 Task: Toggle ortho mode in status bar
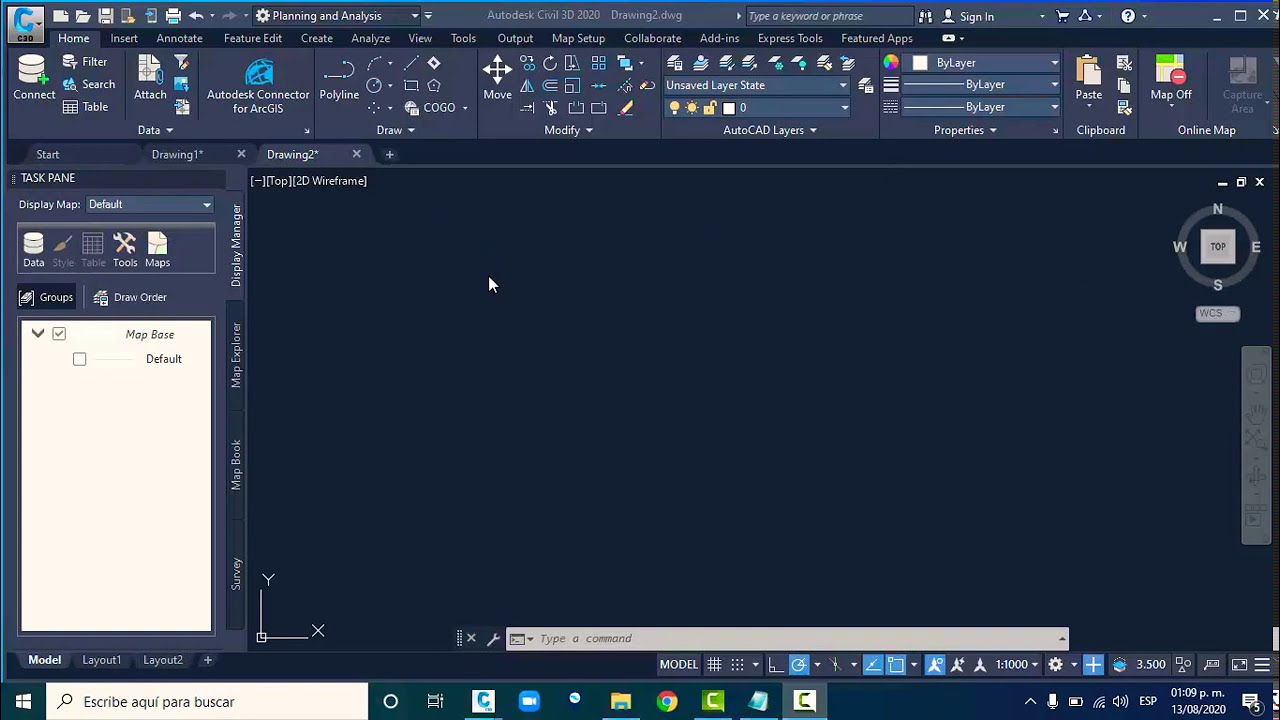point(776,664)
